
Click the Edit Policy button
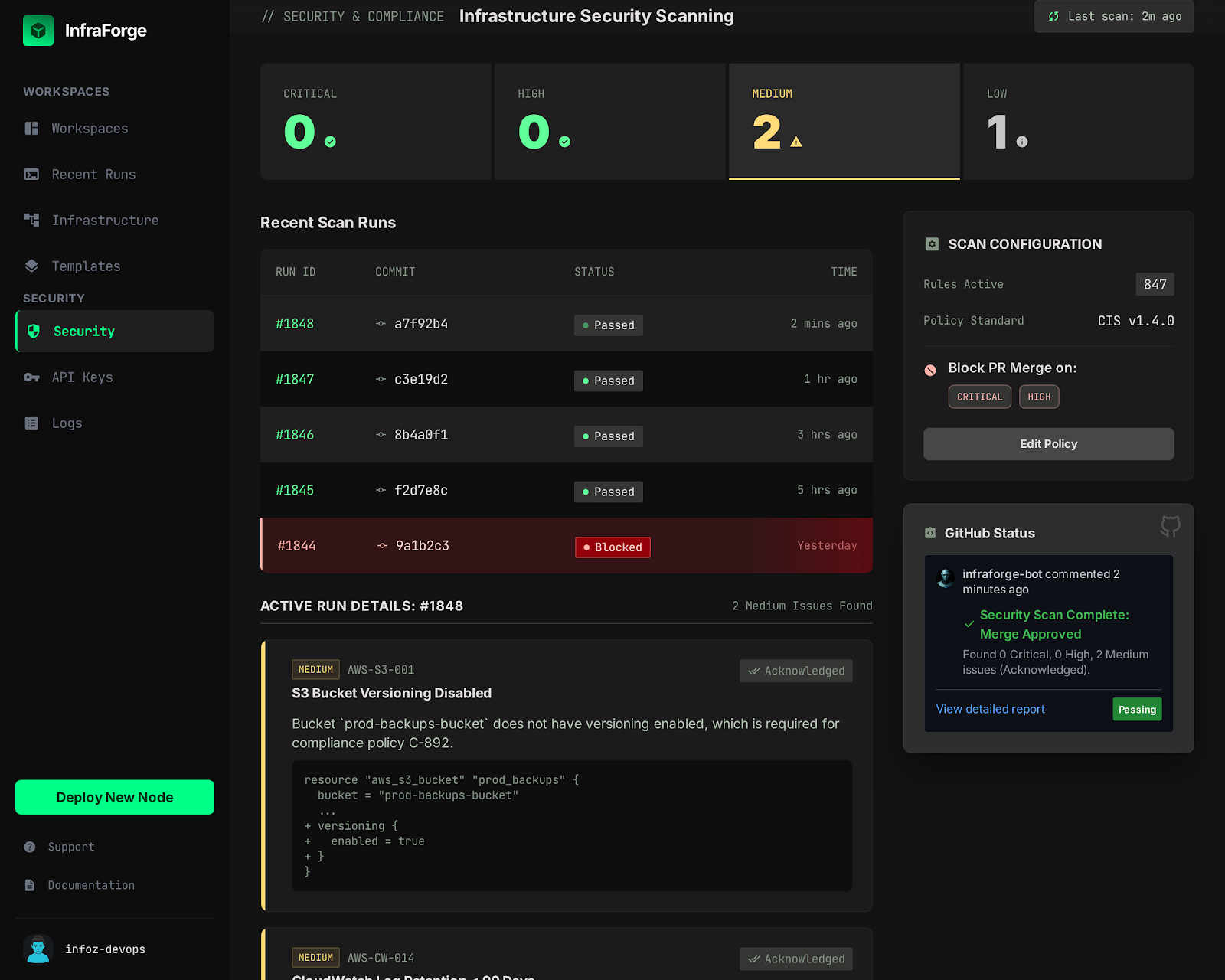click(1049, 444)
